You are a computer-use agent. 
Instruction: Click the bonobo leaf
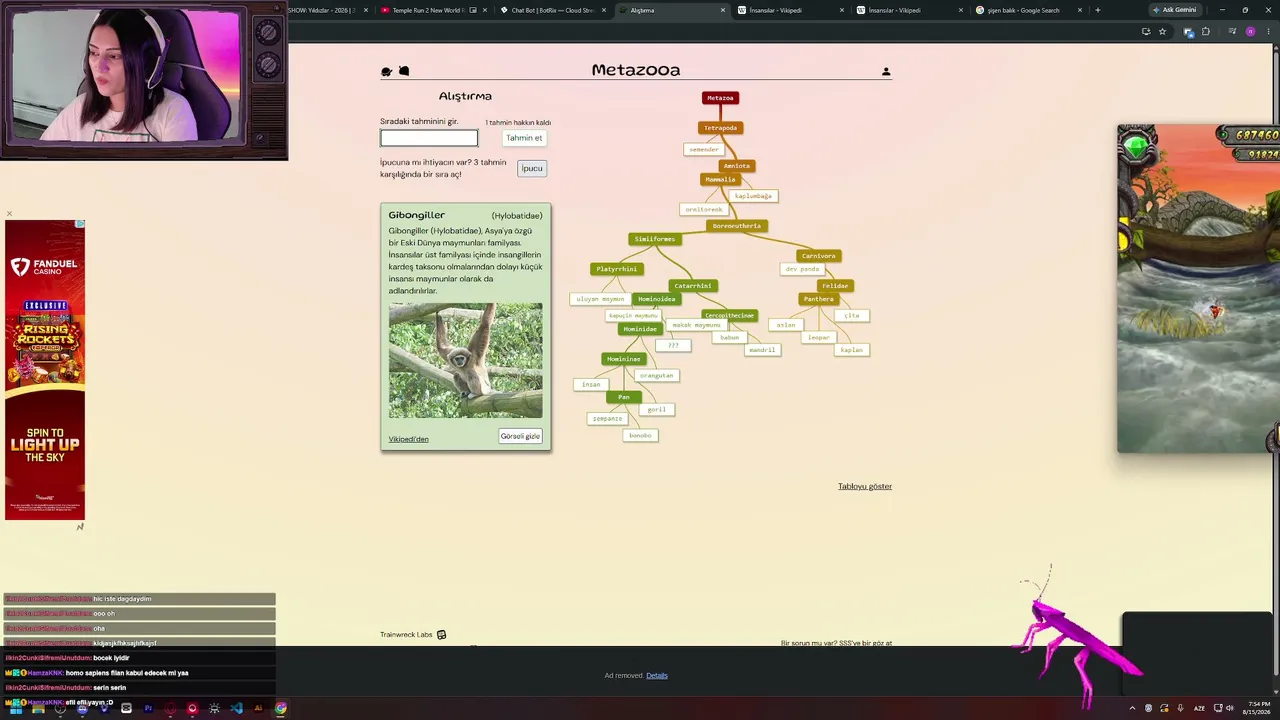(640, 436)
